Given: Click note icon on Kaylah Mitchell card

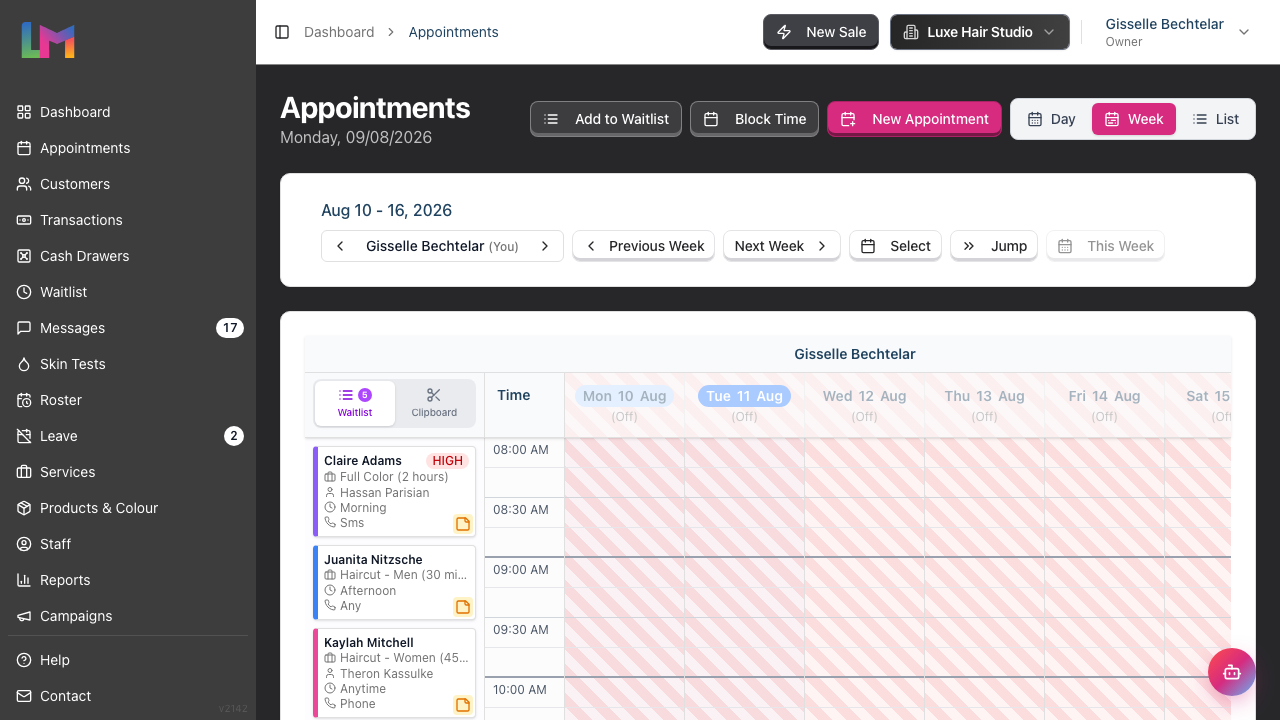Looking at the screenshot, I should click(463, 705).
